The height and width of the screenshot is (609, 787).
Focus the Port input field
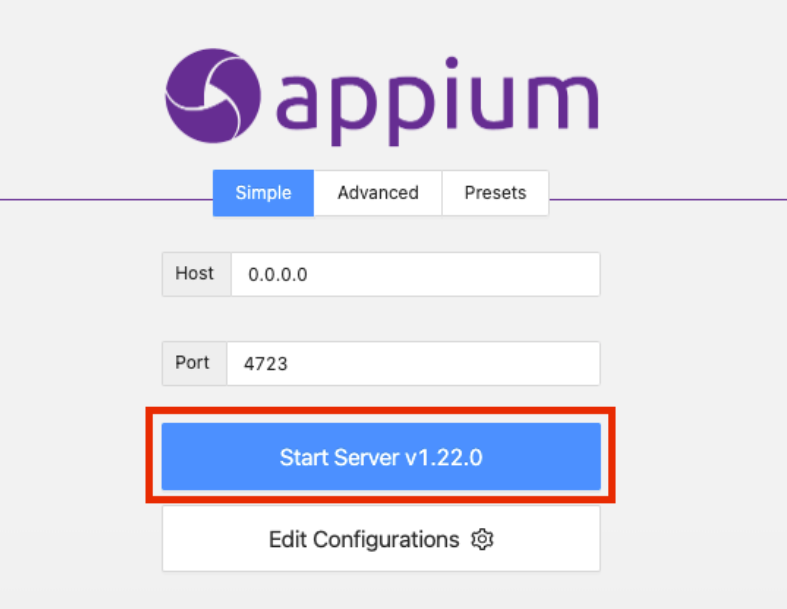tap(414, 363)
